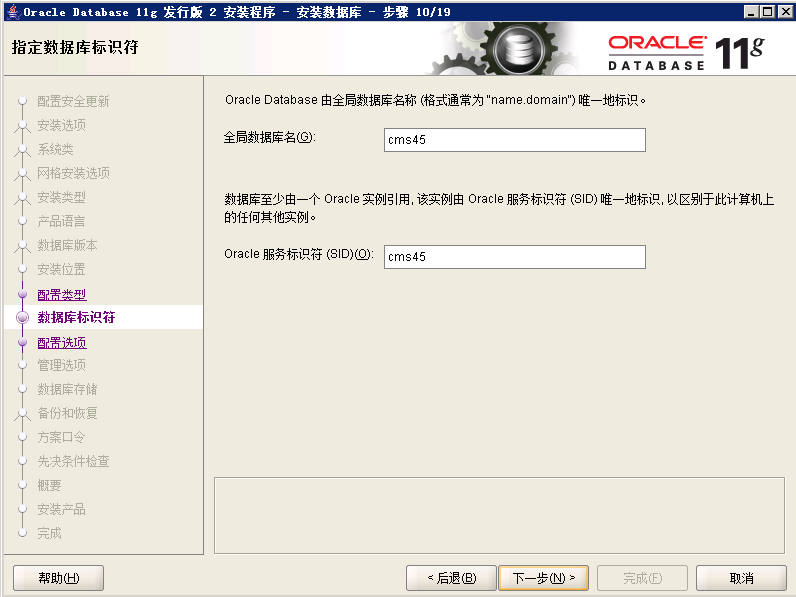Click the Oracle Database 11g logo
The image size is (796, 597).
[x=686, y=52]
